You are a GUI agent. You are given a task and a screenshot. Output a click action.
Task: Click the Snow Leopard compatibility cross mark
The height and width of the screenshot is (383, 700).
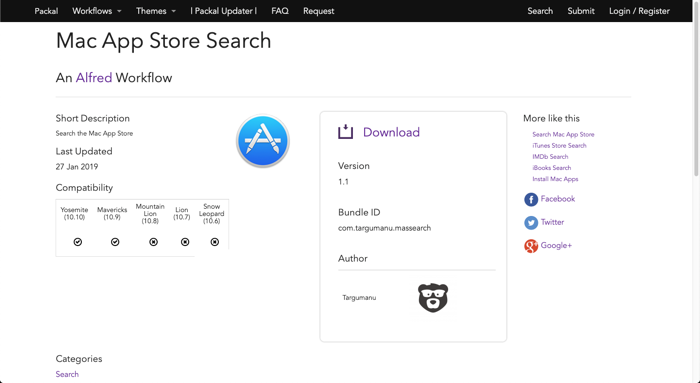pos(215,242)
